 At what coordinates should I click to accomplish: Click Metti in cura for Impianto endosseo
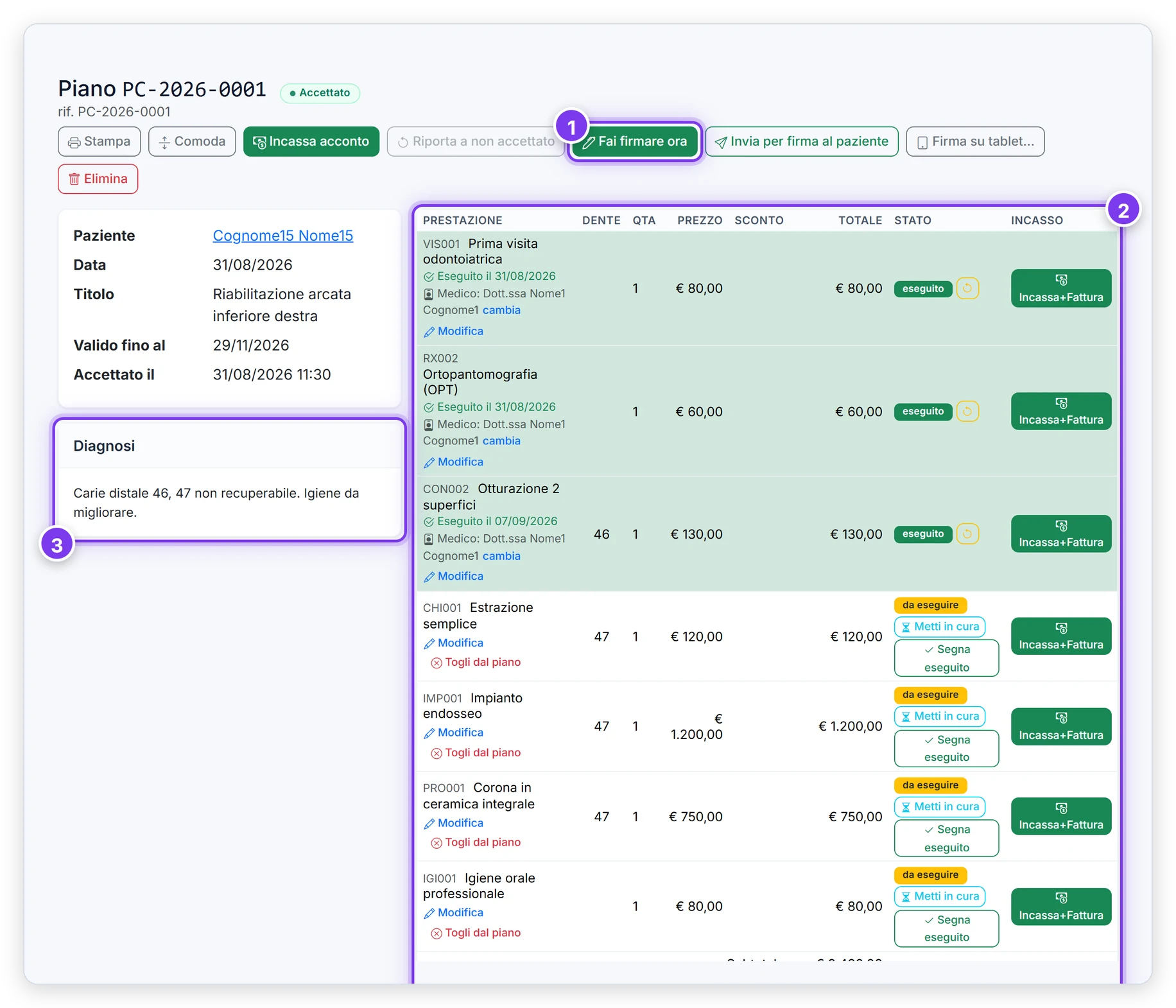[x=940, y=717]
